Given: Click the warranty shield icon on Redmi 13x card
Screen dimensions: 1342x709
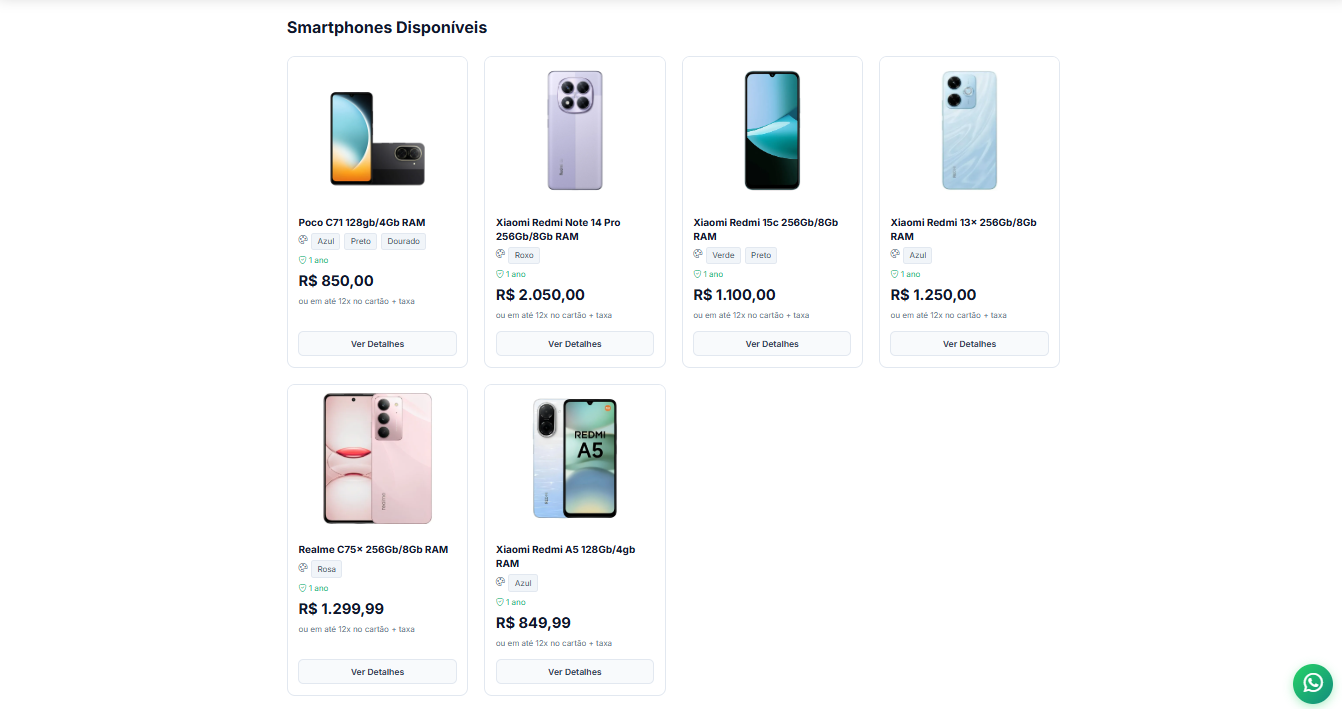Looking at the screenshot, I should (895, 273).
